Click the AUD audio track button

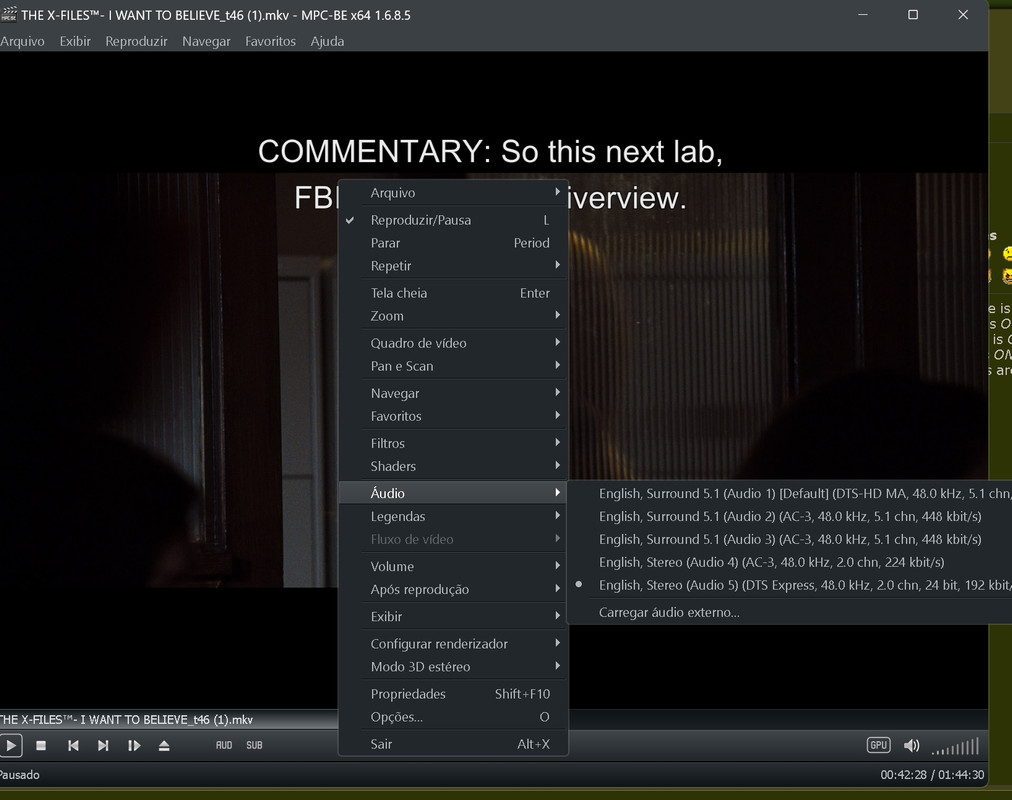point(224,745)
